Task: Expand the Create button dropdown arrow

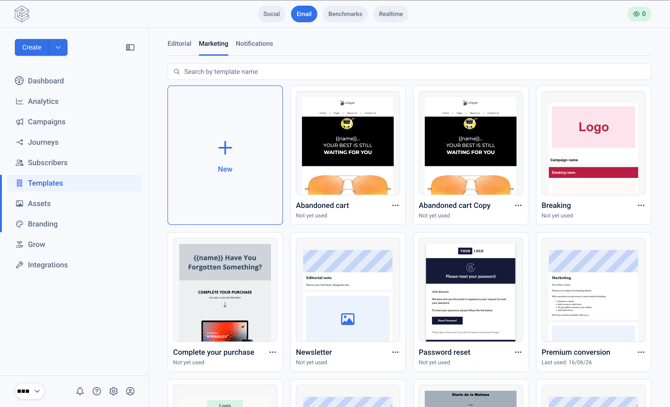Action: (58, 47)
